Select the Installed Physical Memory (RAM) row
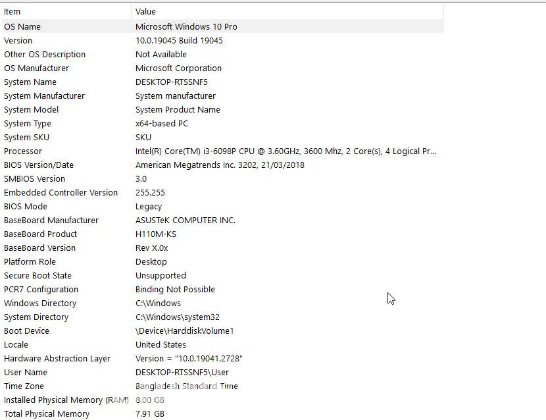546x420 pixels. coord(66,400)
